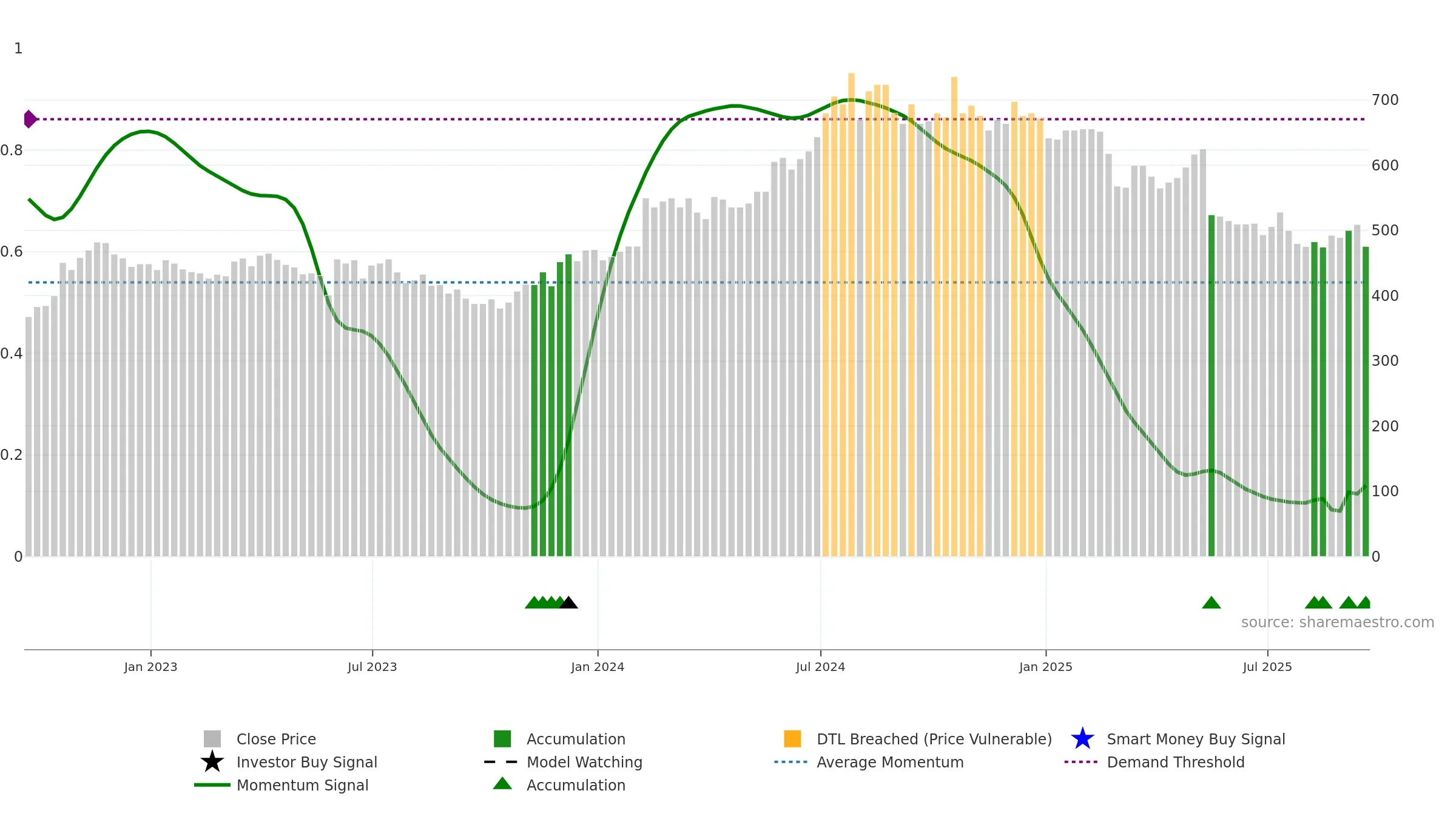Toggle the Demand Threshold legend label
Screen dimensions: 1456x819
coord(1175,762)
